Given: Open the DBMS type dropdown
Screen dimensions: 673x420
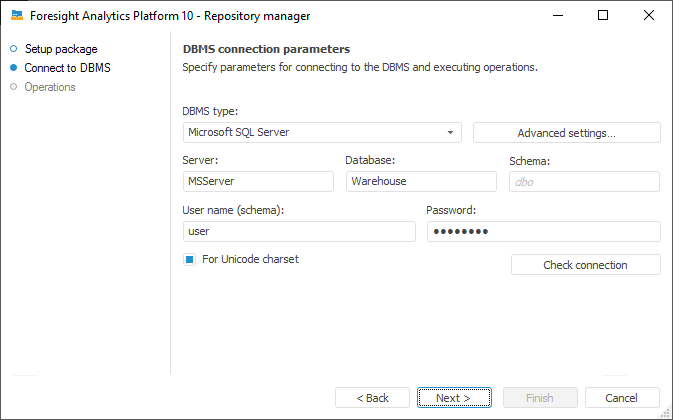Looking at the screenshot, I should tap(322, 133).
